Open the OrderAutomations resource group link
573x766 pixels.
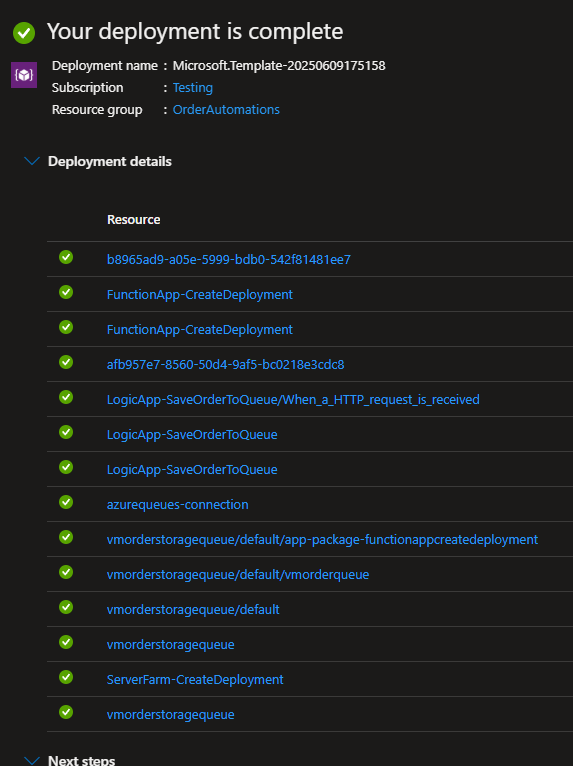click(x=226, y=109)
